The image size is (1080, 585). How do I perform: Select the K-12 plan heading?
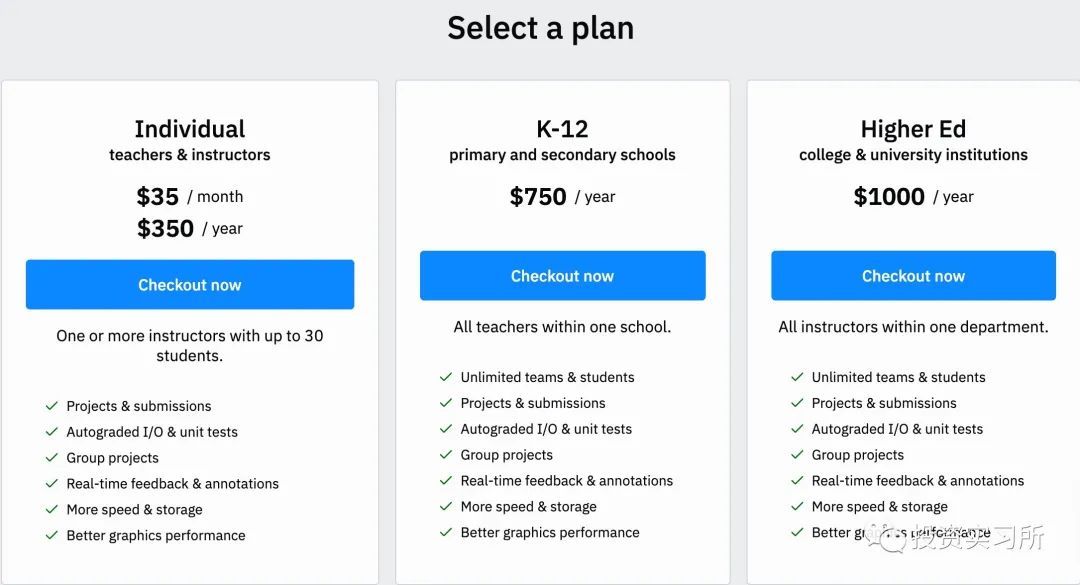click(563, 129)
